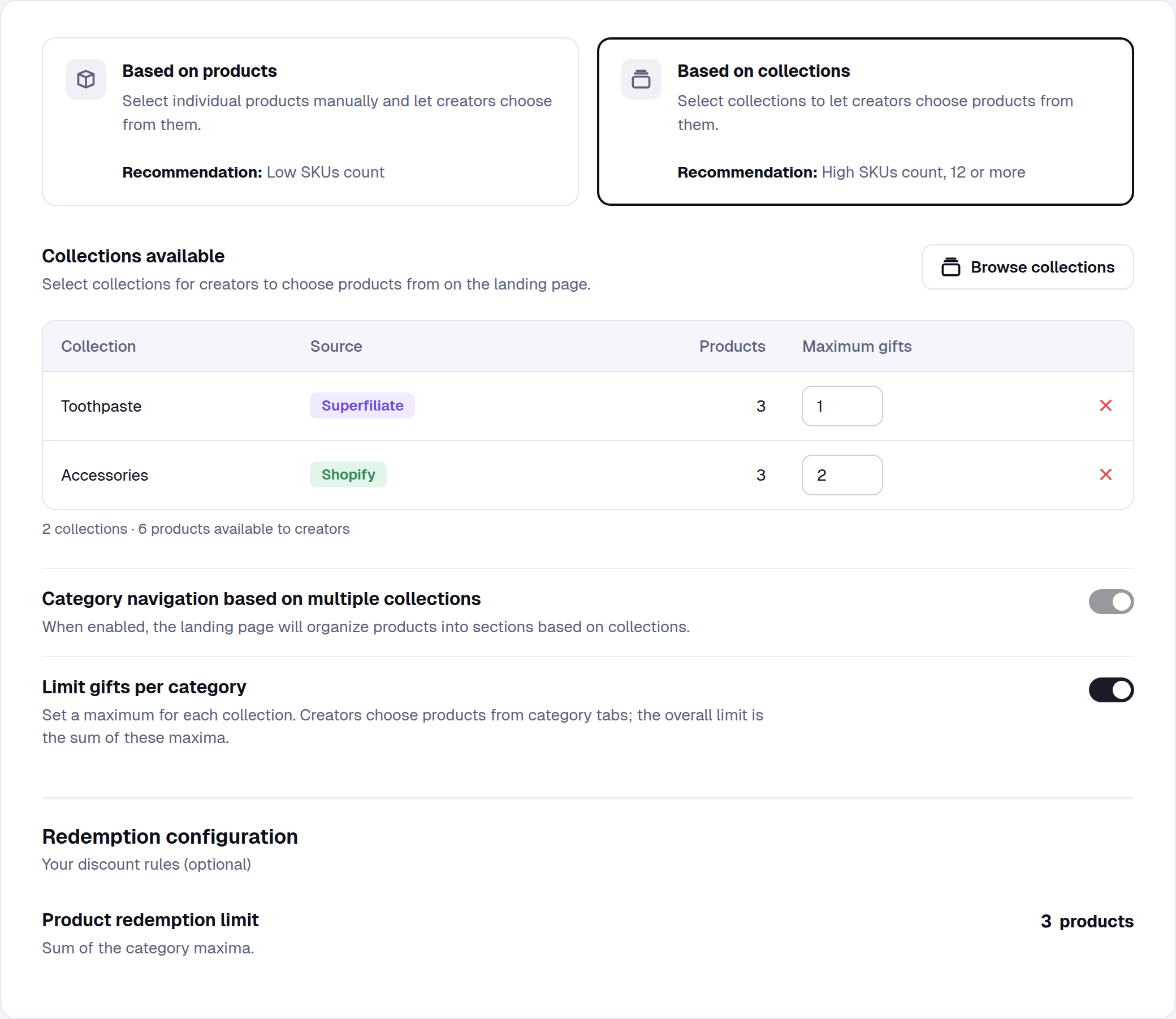Click the Redemption configuration heading
Screen dimensions: 1176x1019
[x=170, y=837]
